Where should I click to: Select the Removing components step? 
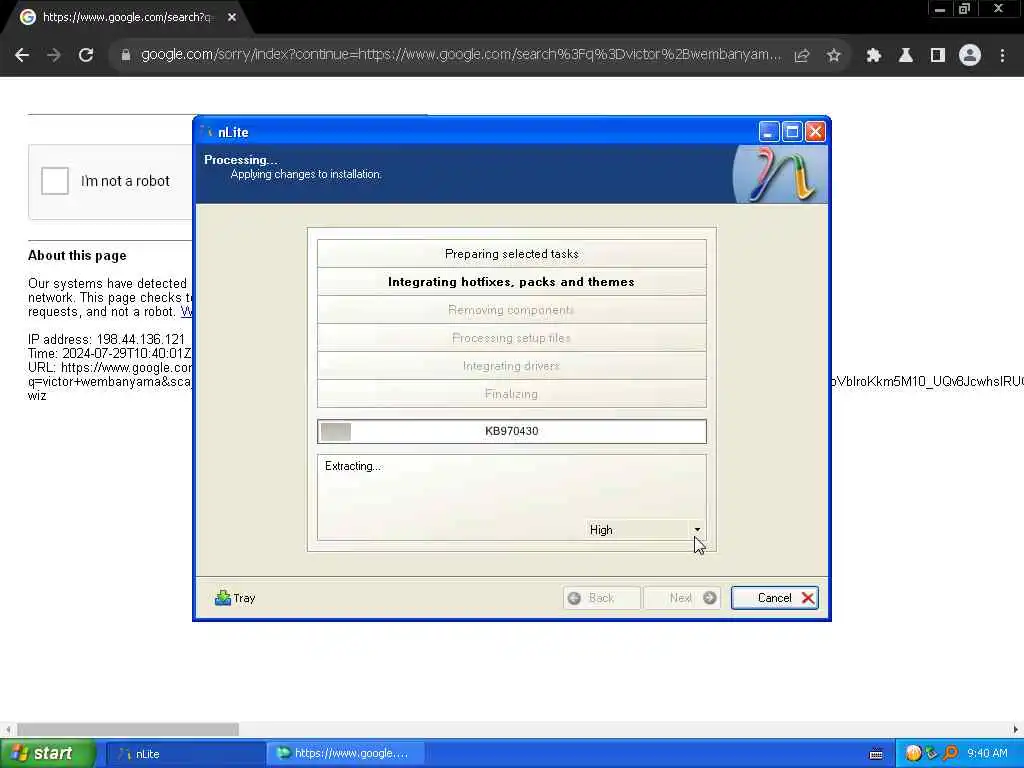coord(511,310)
